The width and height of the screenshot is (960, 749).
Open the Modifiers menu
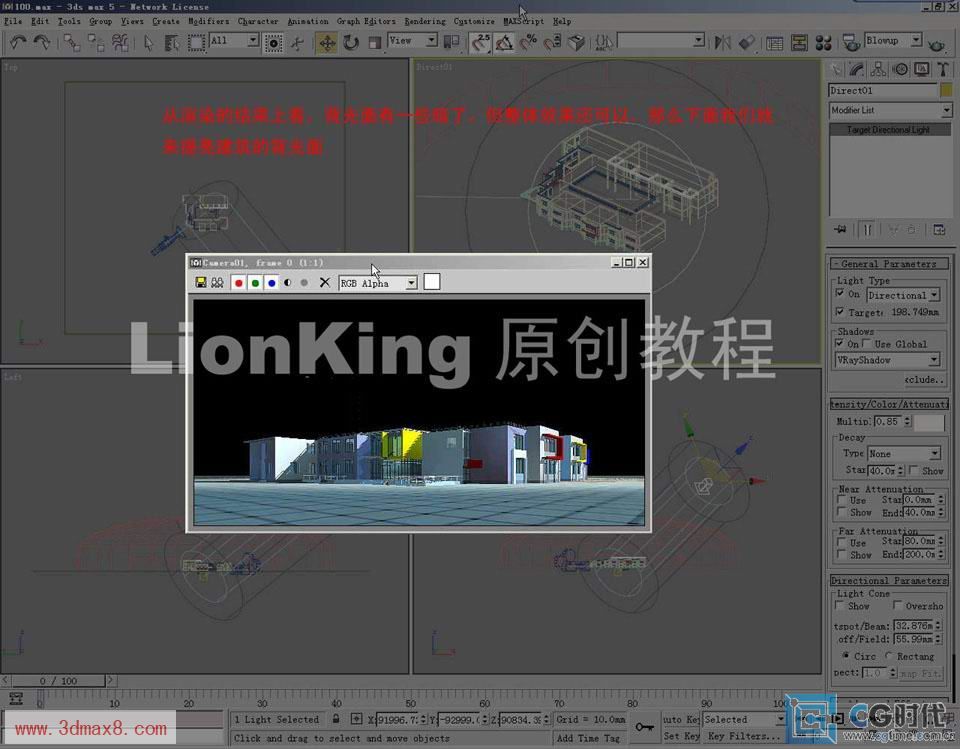(x=208, y=21)
